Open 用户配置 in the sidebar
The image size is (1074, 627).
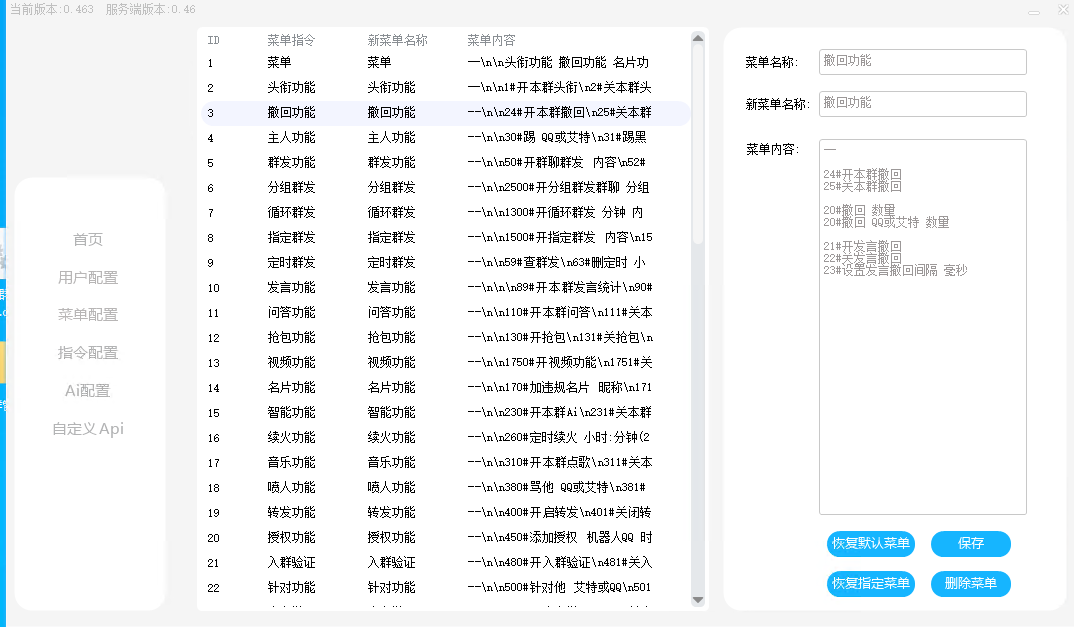88,278
